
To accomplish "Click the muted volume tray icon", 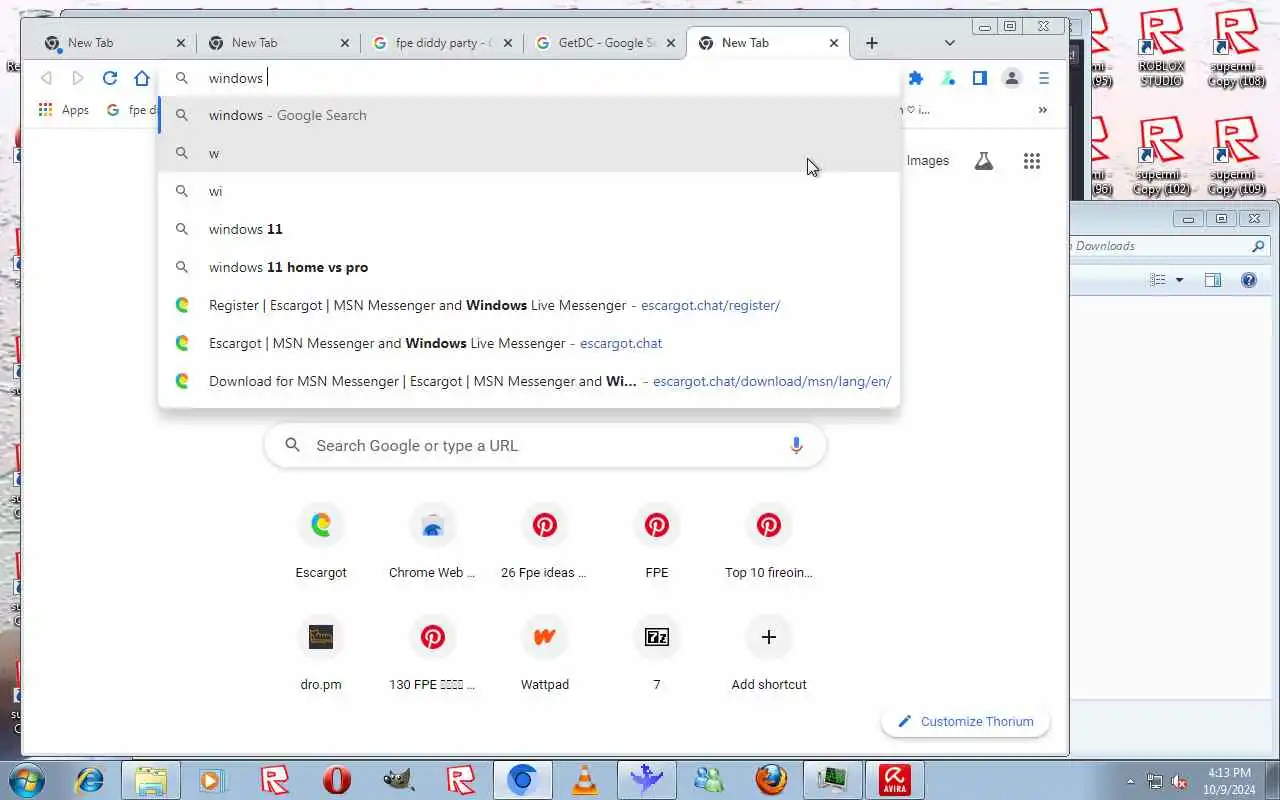I will (1179, 781).
